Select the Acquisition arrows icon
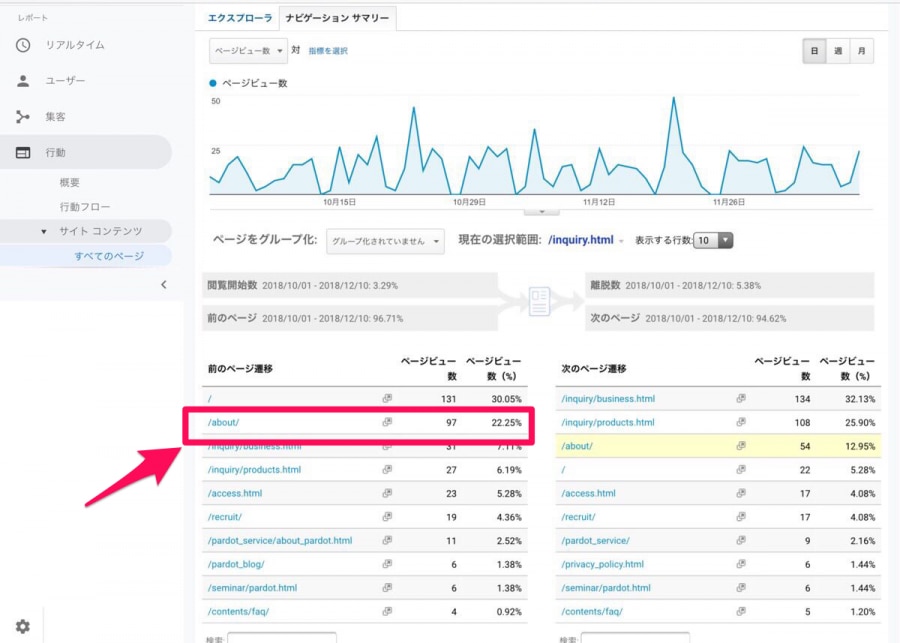 [23, 117]
